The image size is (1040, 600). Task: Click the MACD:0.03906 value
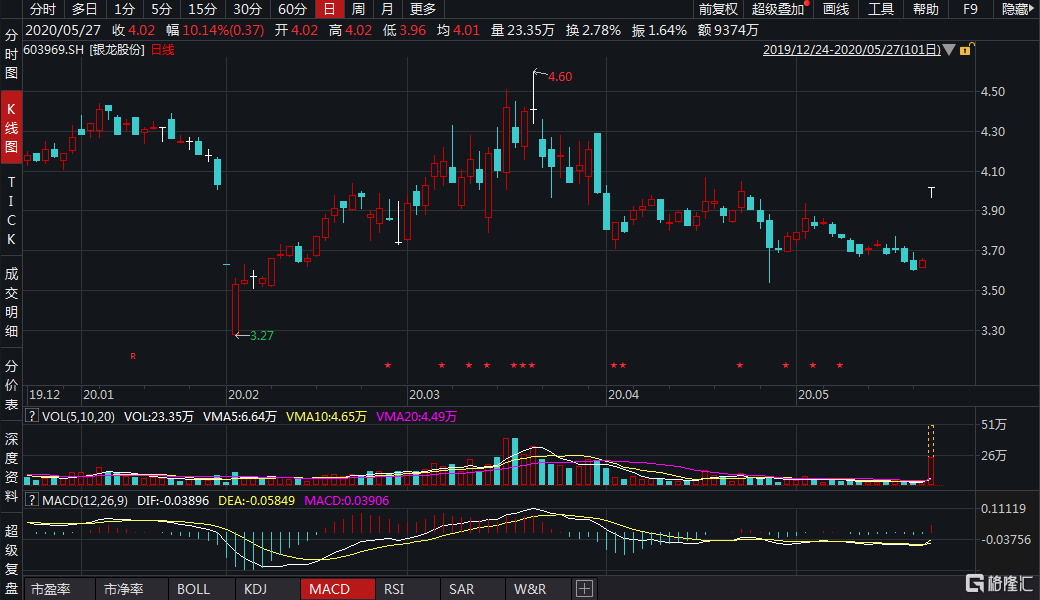(346, 501)
